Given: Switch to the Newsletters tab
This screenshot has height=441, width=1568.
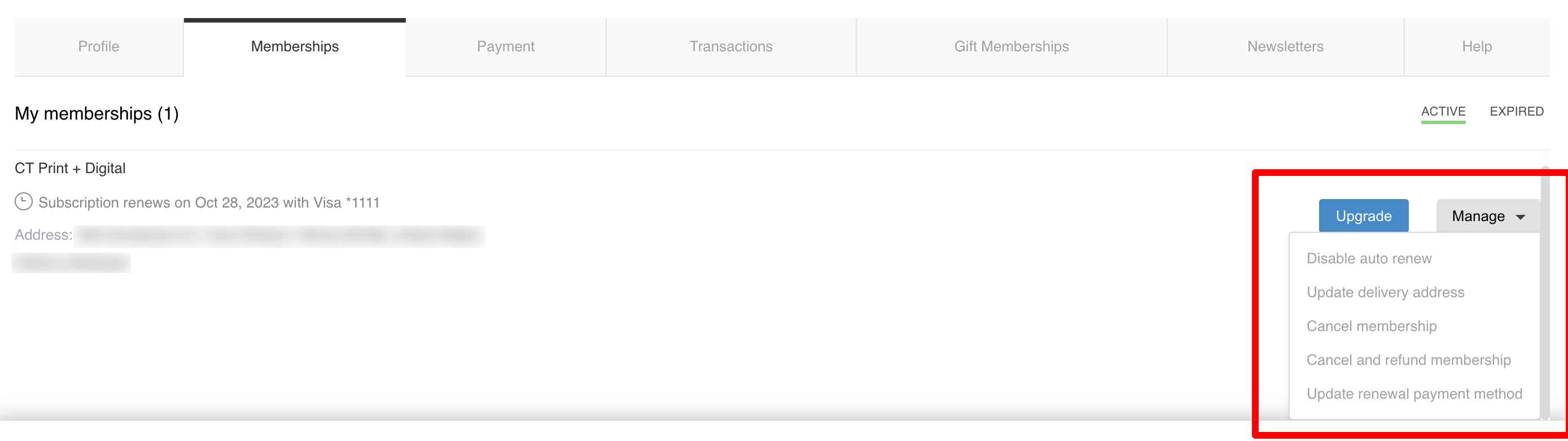Looking at the screenshot, I should [x=1285, y=47].
